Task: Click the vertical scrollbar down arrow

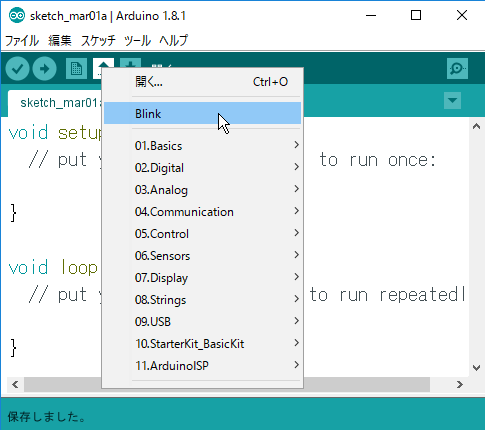Action: coord(476,368)
